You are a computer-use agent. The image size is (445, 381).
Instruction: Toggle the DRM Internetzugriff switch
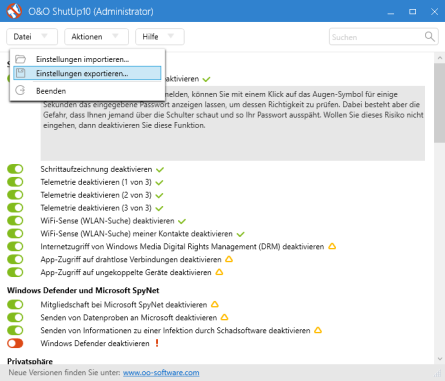point(15,246)
